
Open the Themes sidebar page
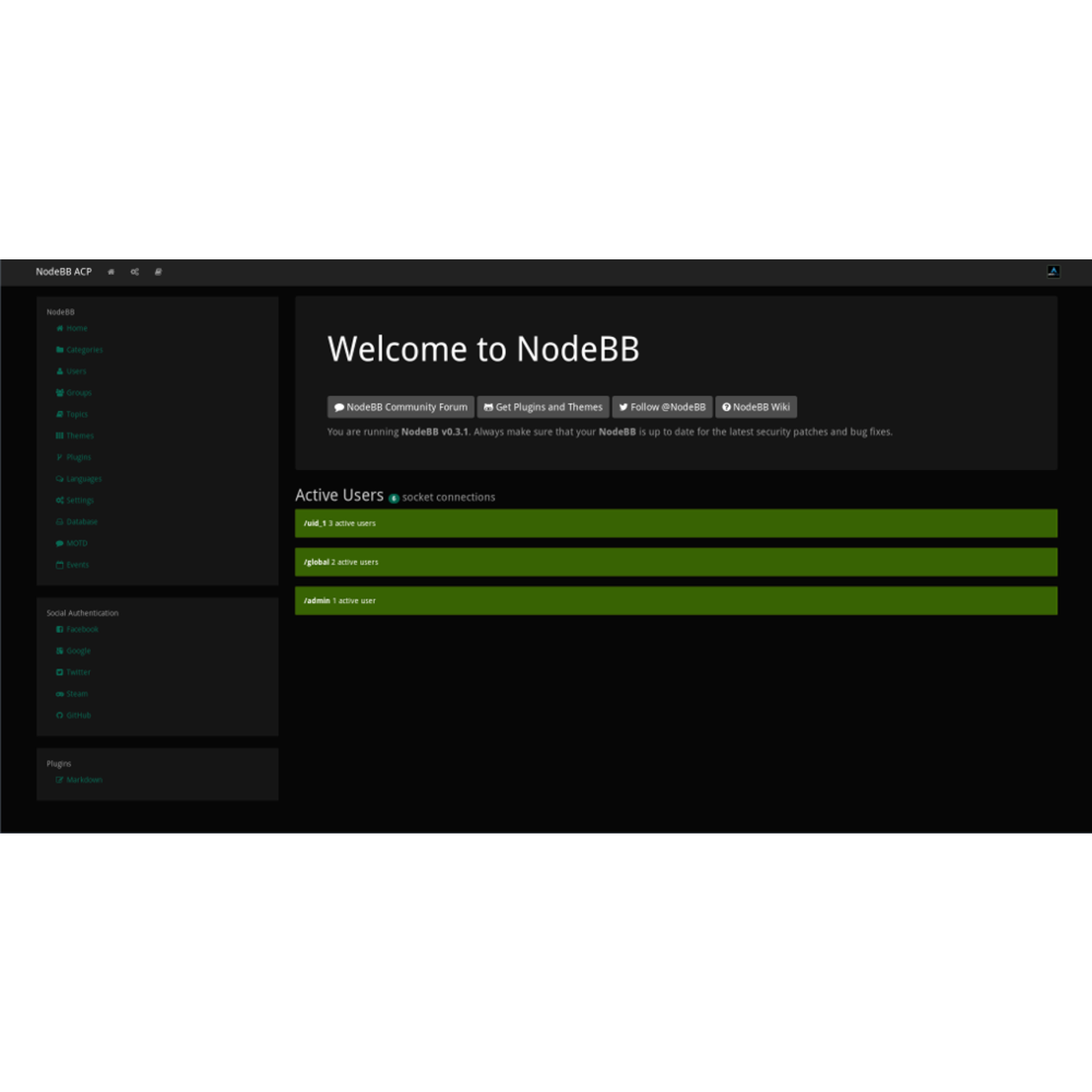(x=79, y=436)
